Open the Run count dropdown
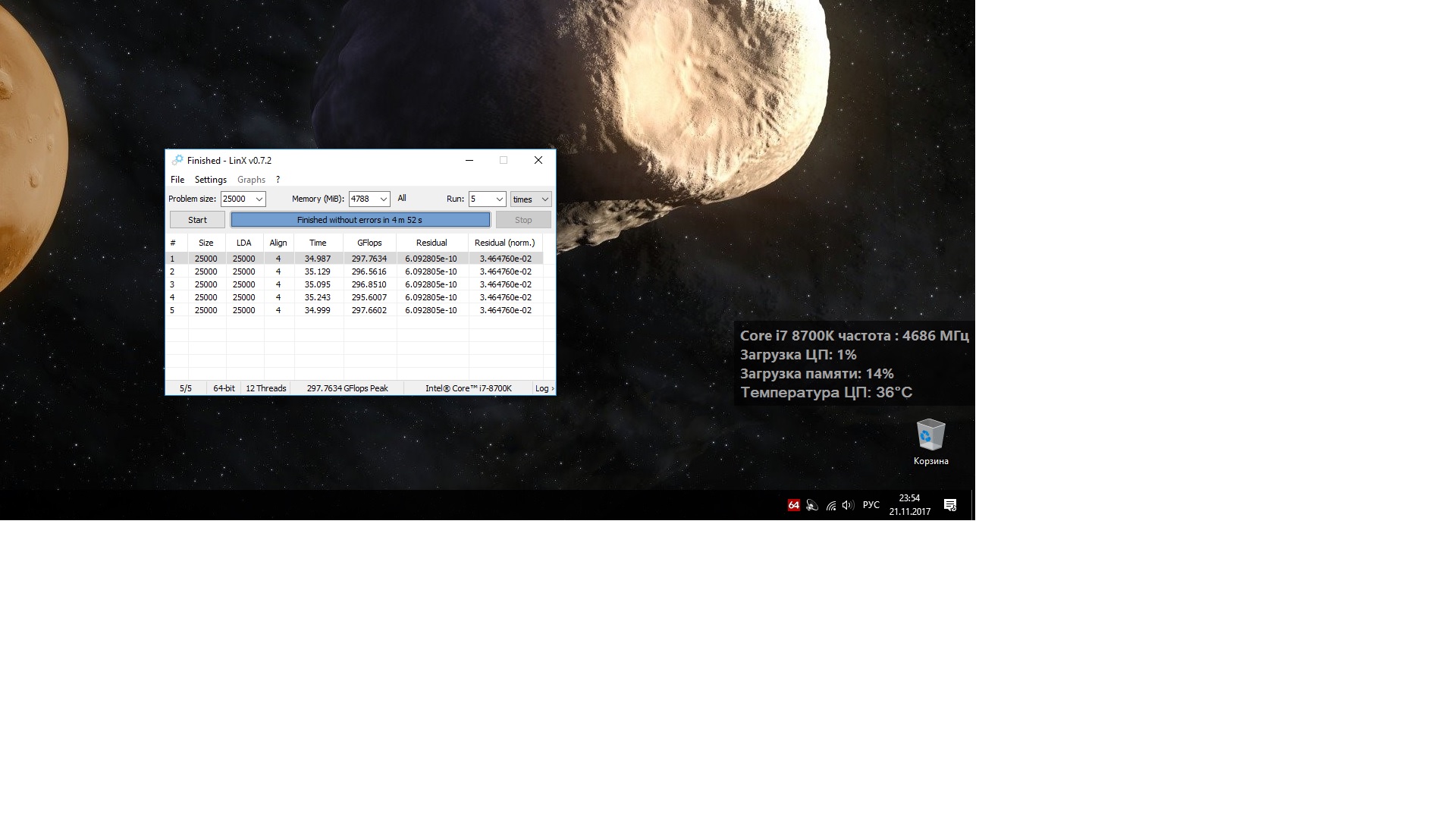The image size is (1456, 819). tap(499, 199)
